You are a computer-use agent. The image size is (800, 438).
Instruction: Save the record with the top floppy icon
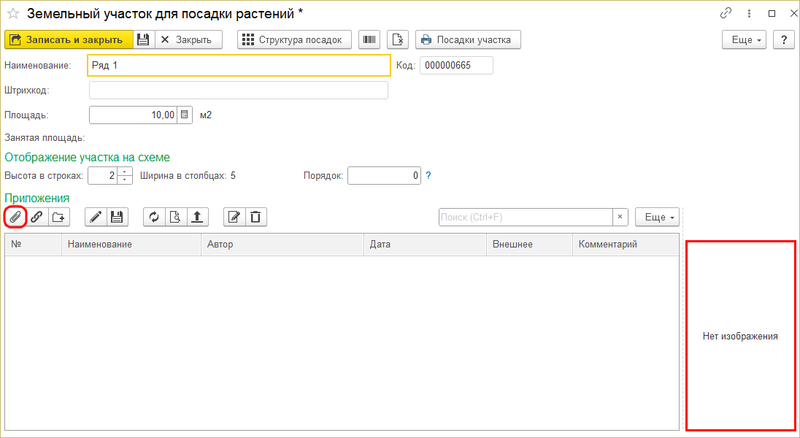[143, 40]
